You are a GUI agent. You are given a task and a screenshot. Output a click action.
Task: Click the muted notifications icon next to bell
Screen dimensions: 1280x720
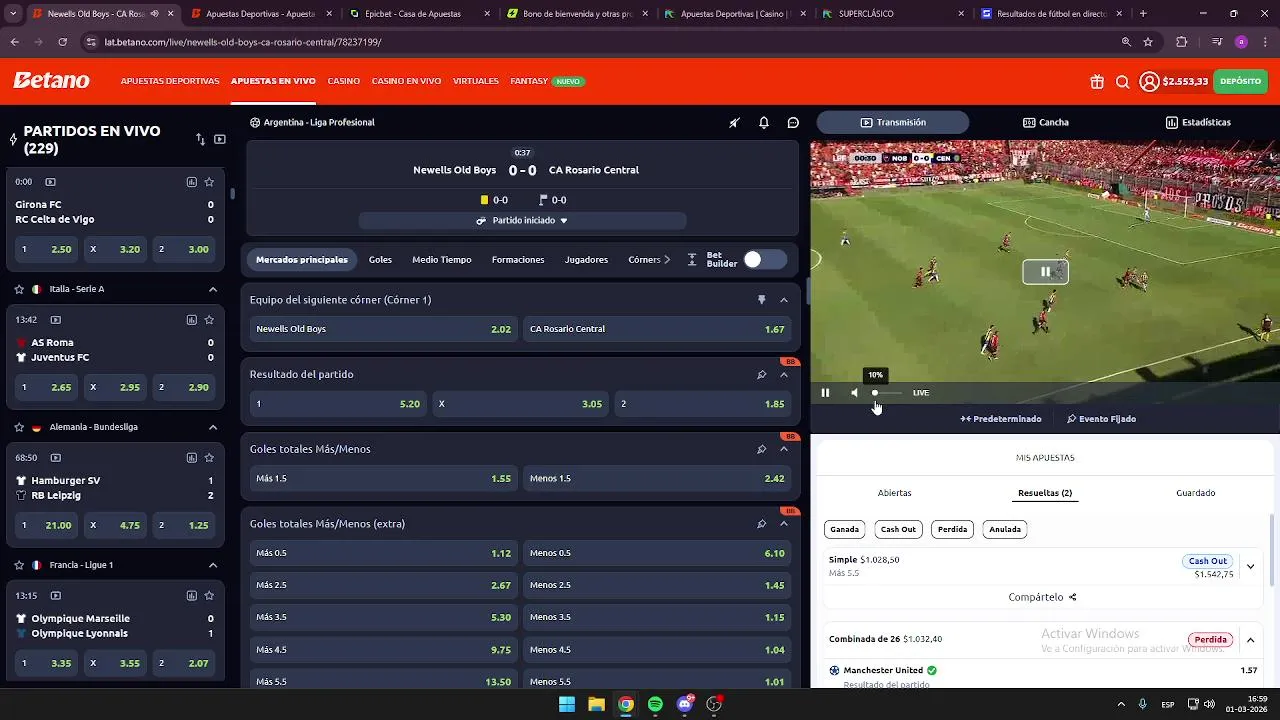pos(734,123)
